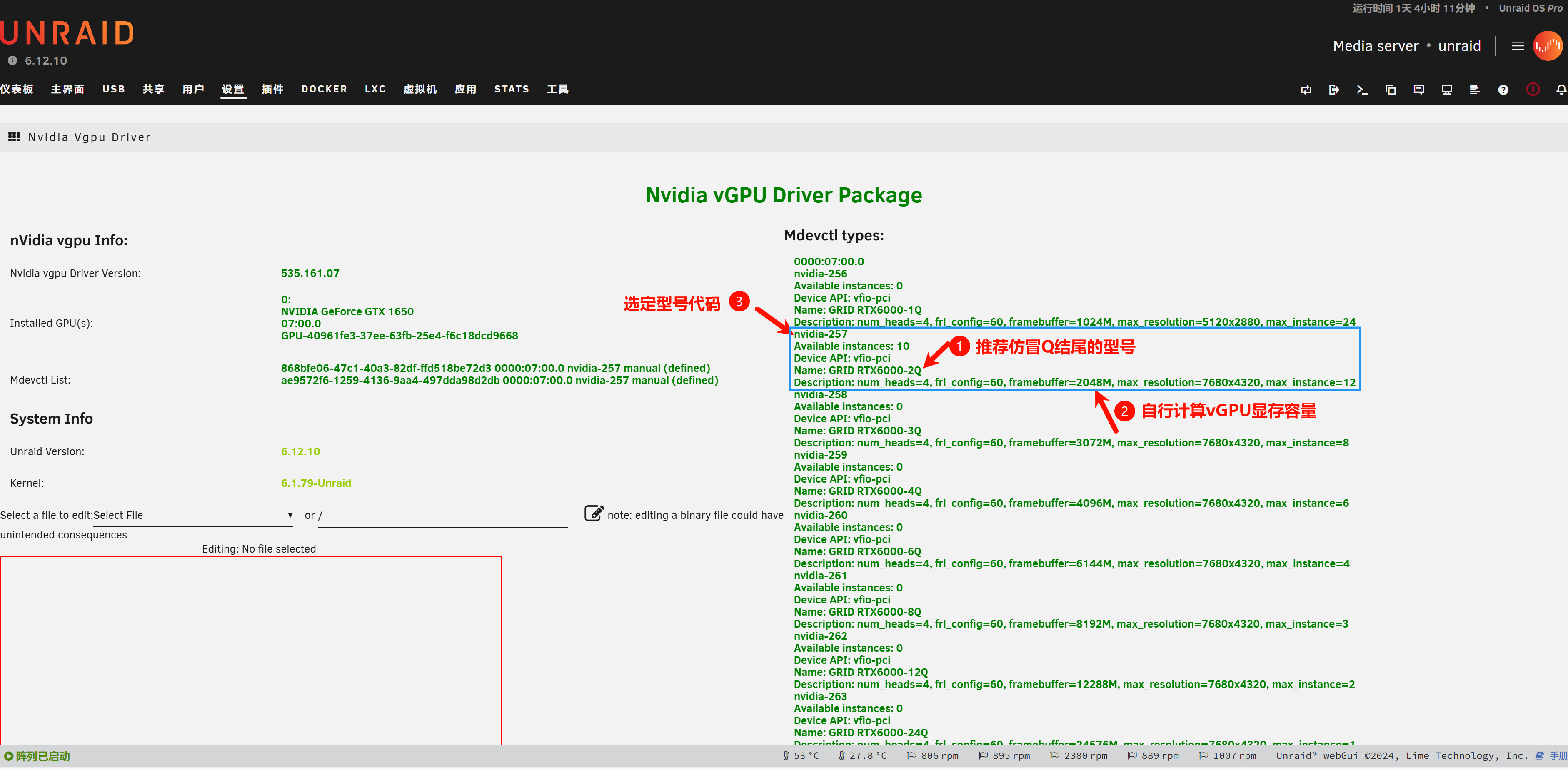Open the 主界面 main tab
The width and height of the screenshot is (1568, 770).
(67, 89)
